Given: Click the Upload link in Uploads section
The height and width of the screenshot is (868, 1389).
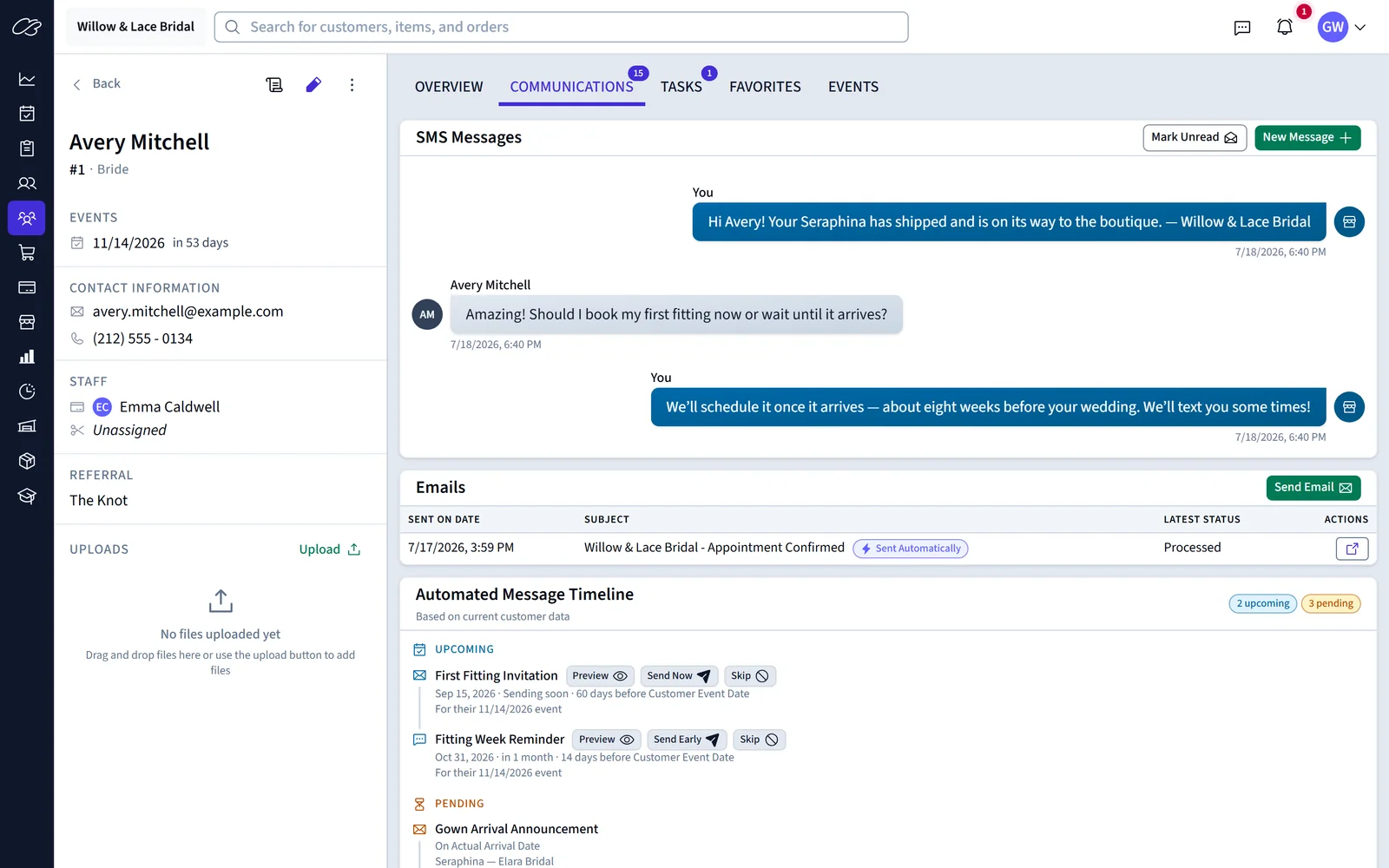Looking at the screenshot, I should (330, 549).
